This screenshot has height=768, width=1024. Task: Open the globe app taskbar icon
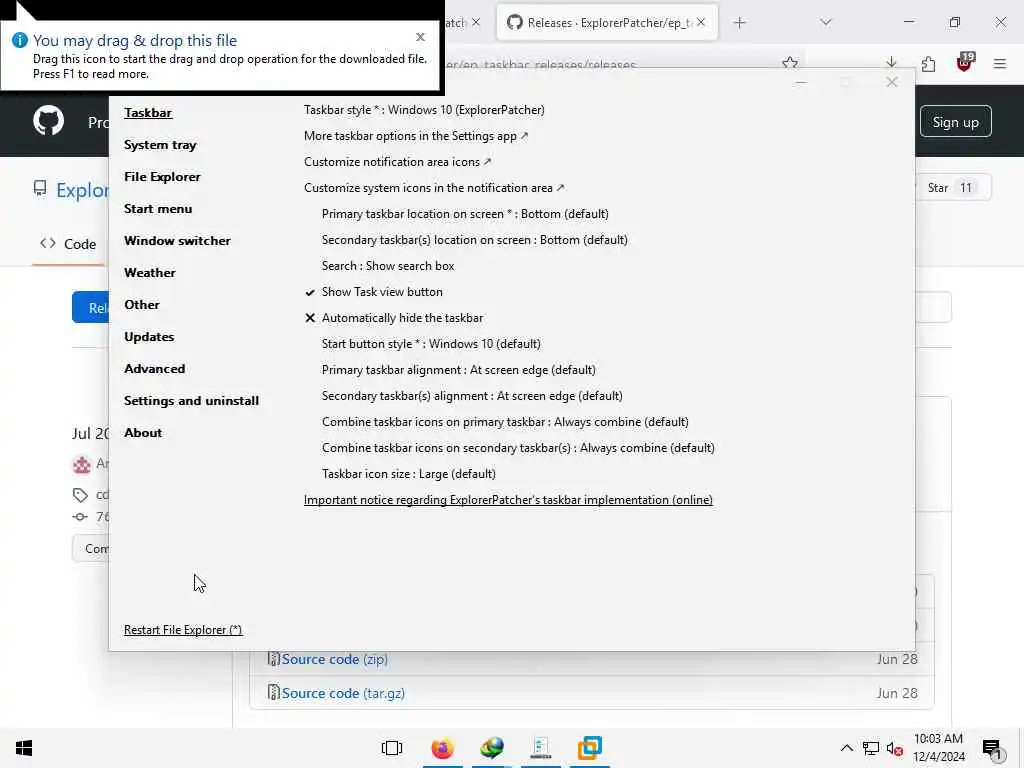point(492,748)
